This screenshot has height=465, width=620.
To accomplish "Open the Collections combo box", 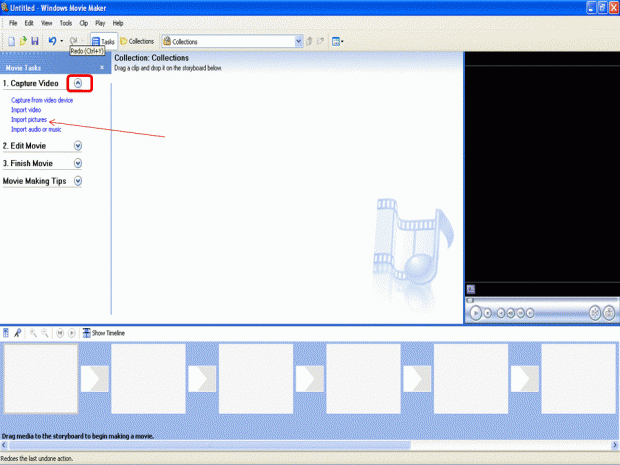I will (232, 41).
